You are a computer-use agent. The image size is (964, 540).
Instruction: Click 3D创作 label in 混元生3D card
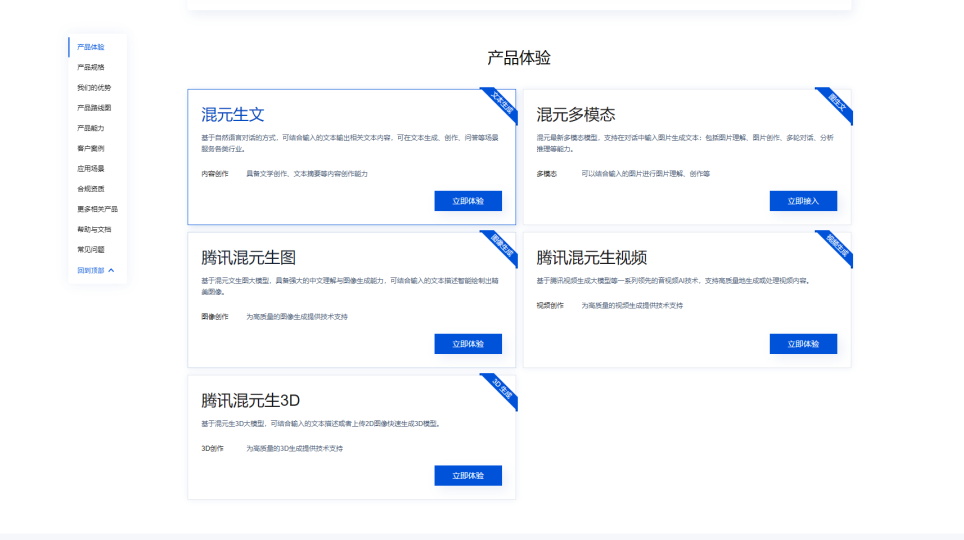(212, 448)
